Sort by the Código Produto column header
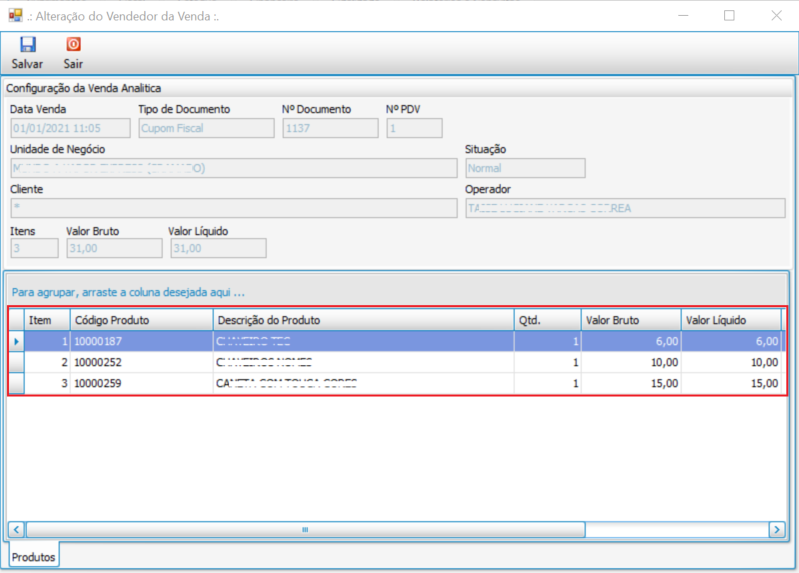 [x=141, y=320]
